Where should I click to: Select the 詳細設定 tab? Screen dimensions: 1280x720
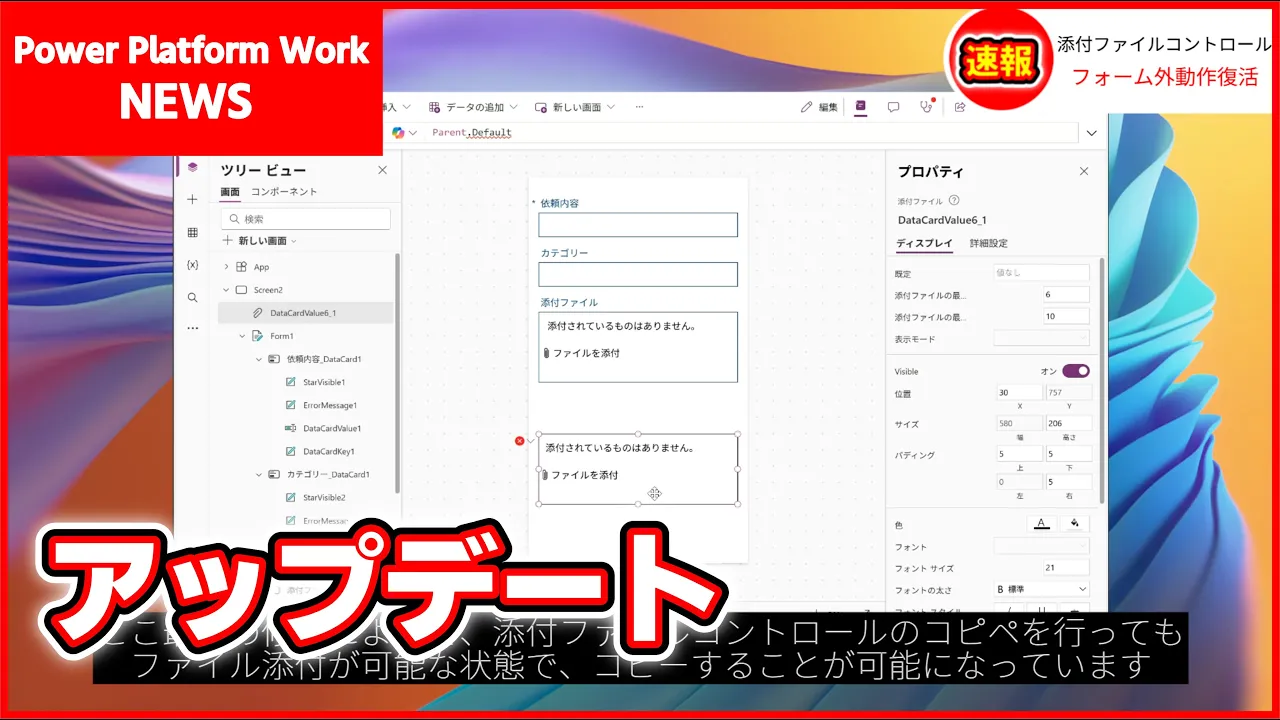pos(989,243)
